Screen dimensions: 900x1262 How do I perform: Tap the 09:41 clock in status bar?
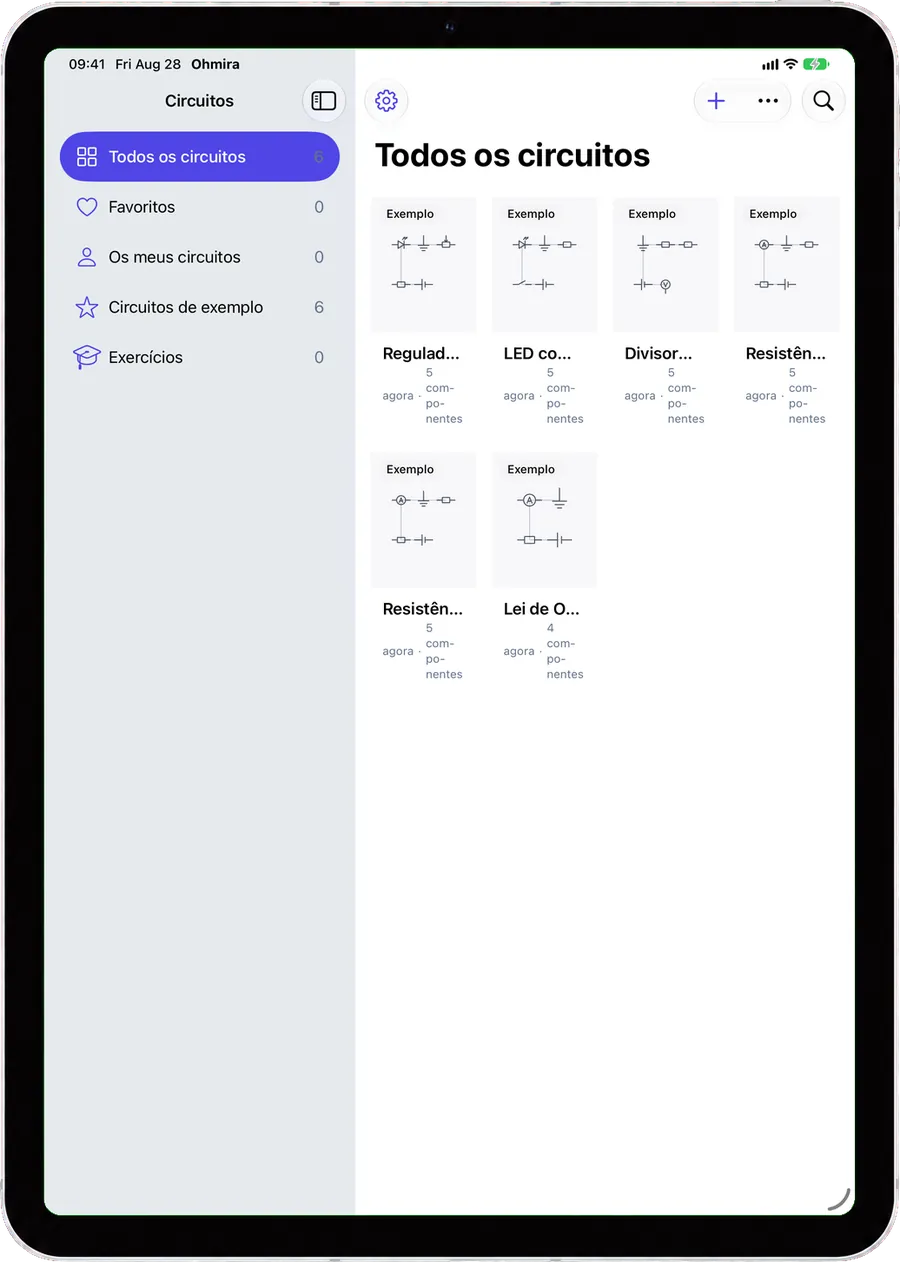pyautogui.click(x=86, y=64)
